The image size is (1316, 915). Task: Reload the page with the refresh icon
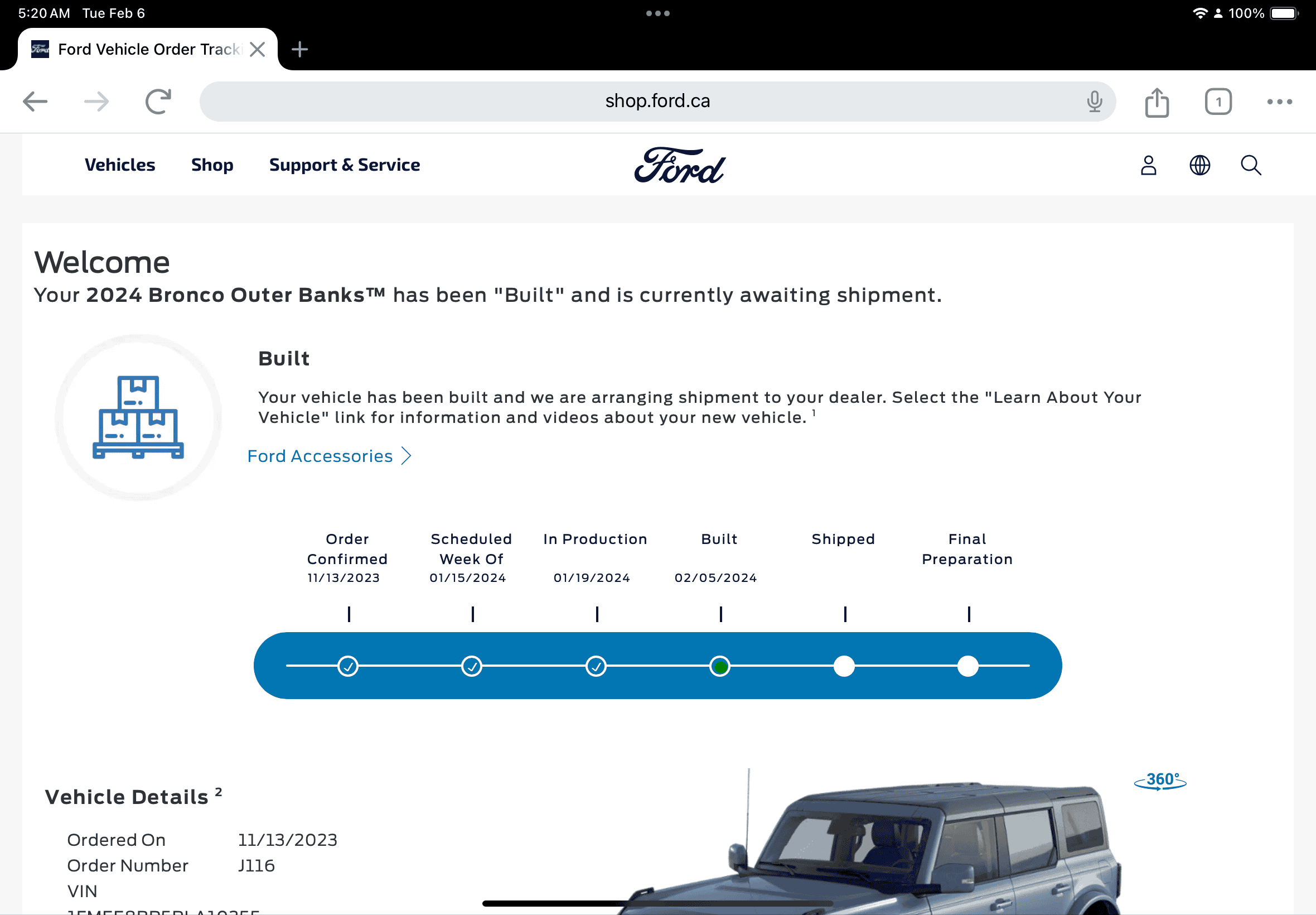158,102
